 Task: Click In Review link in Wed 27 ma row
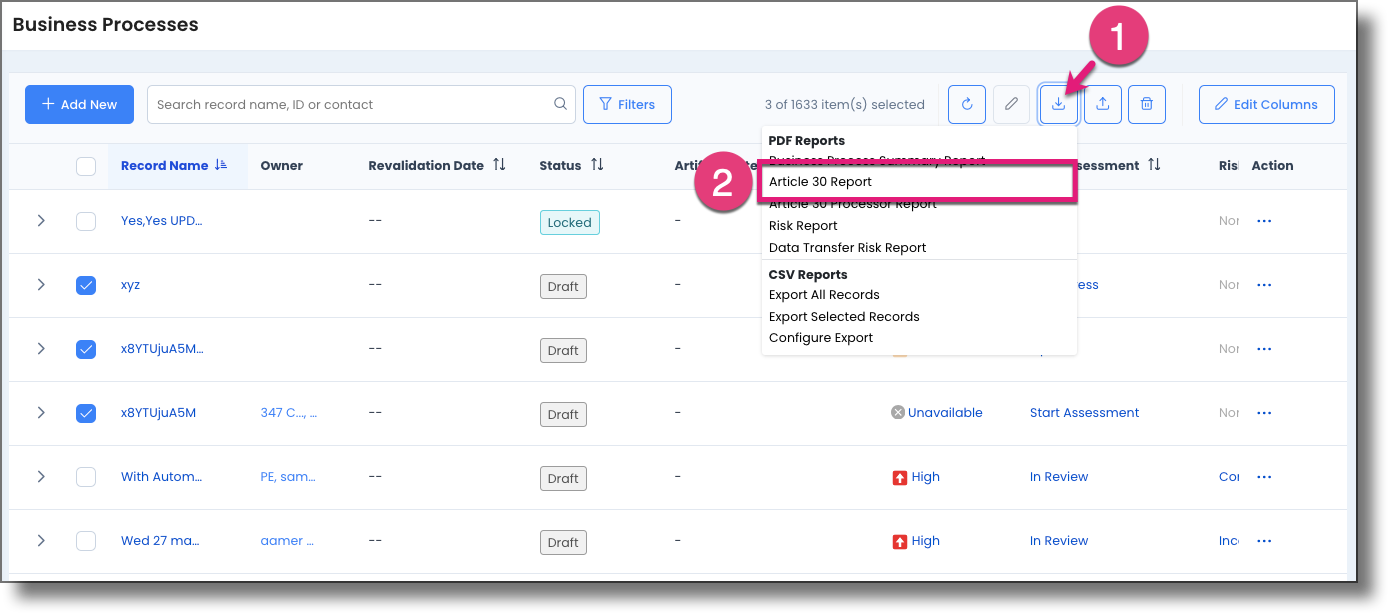(x=1059, y=541)
